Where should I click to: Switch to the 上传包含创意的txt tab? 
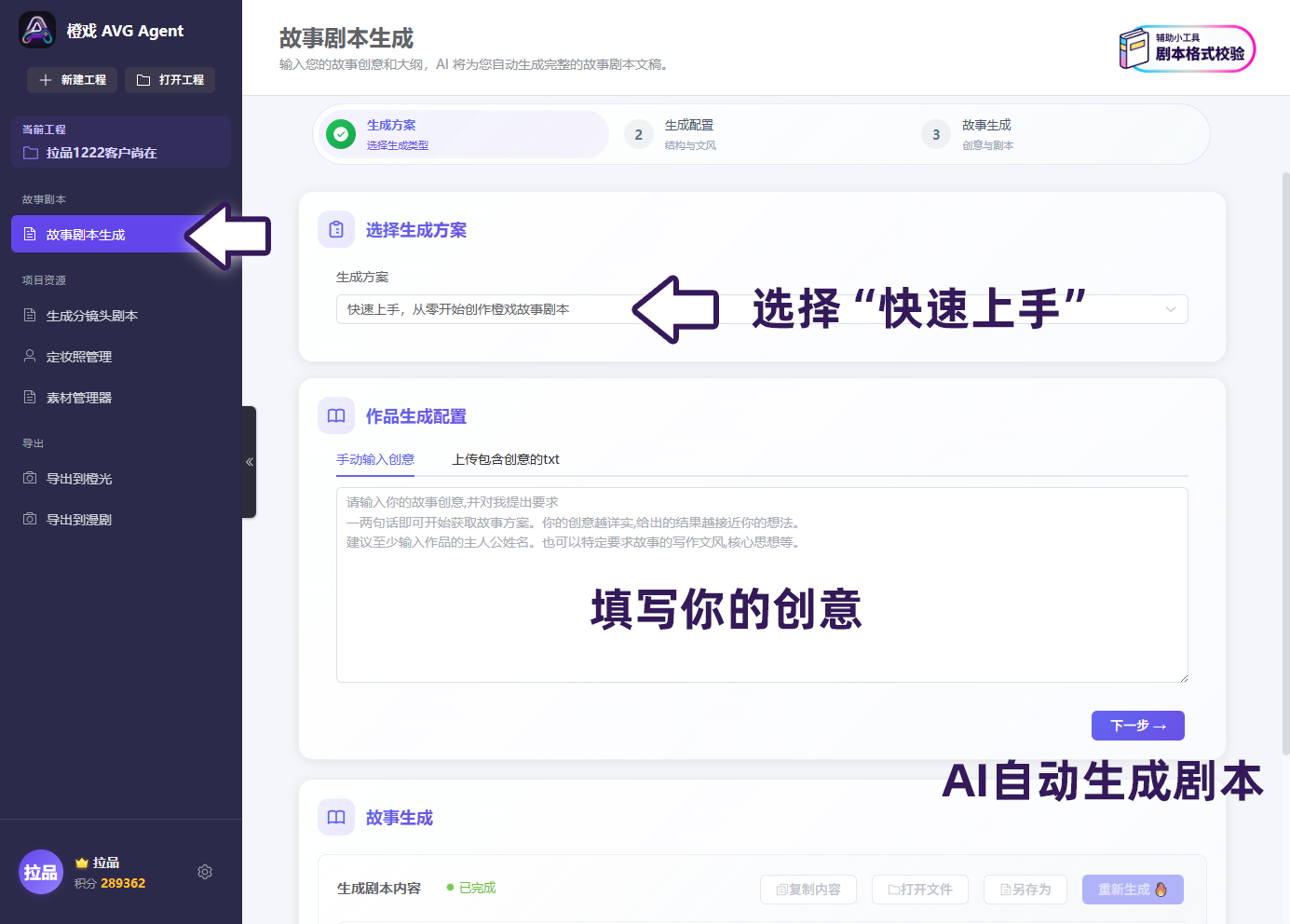pyautogui.click(x=505, y=459)
